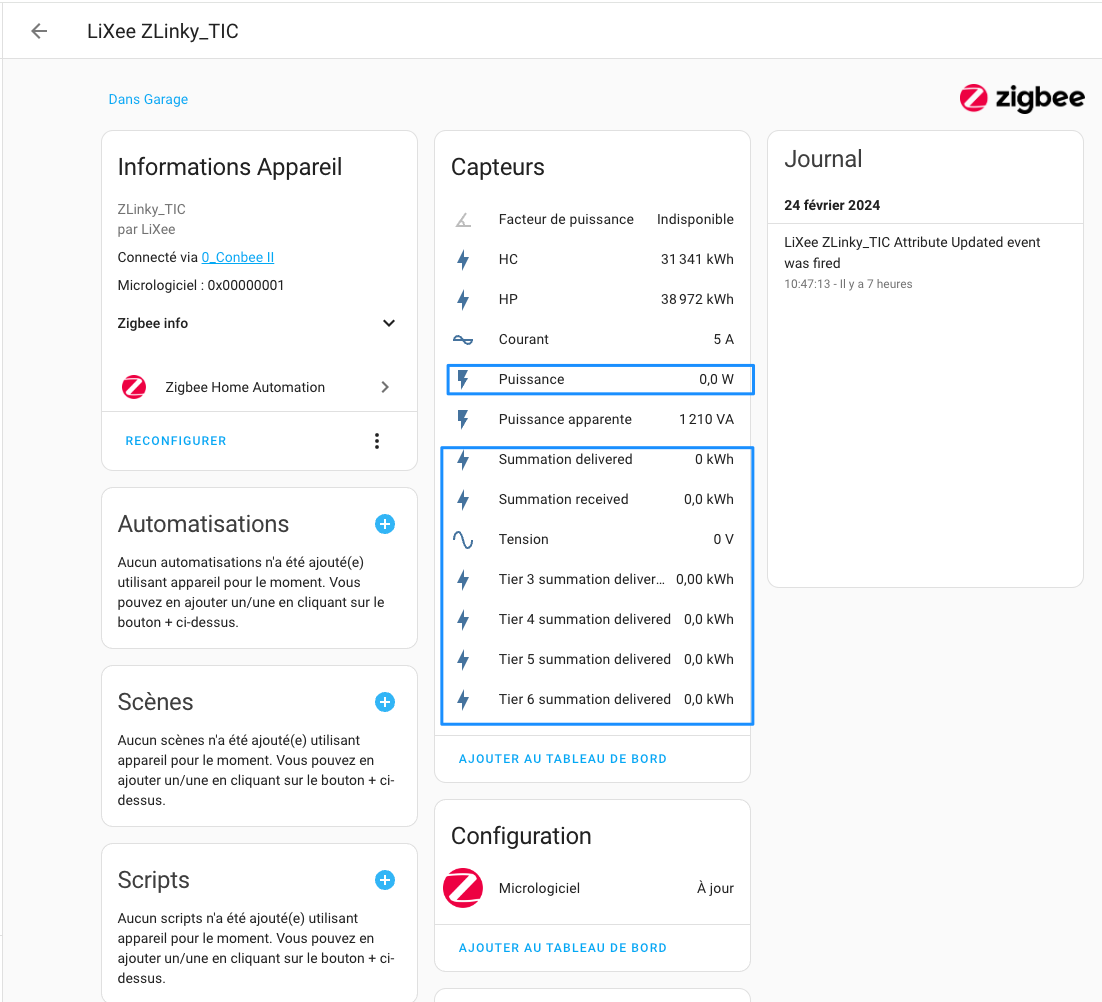Open the HC sensor value 31 341 kWh
1102x1002 pixels.
[x=696, y=259]
